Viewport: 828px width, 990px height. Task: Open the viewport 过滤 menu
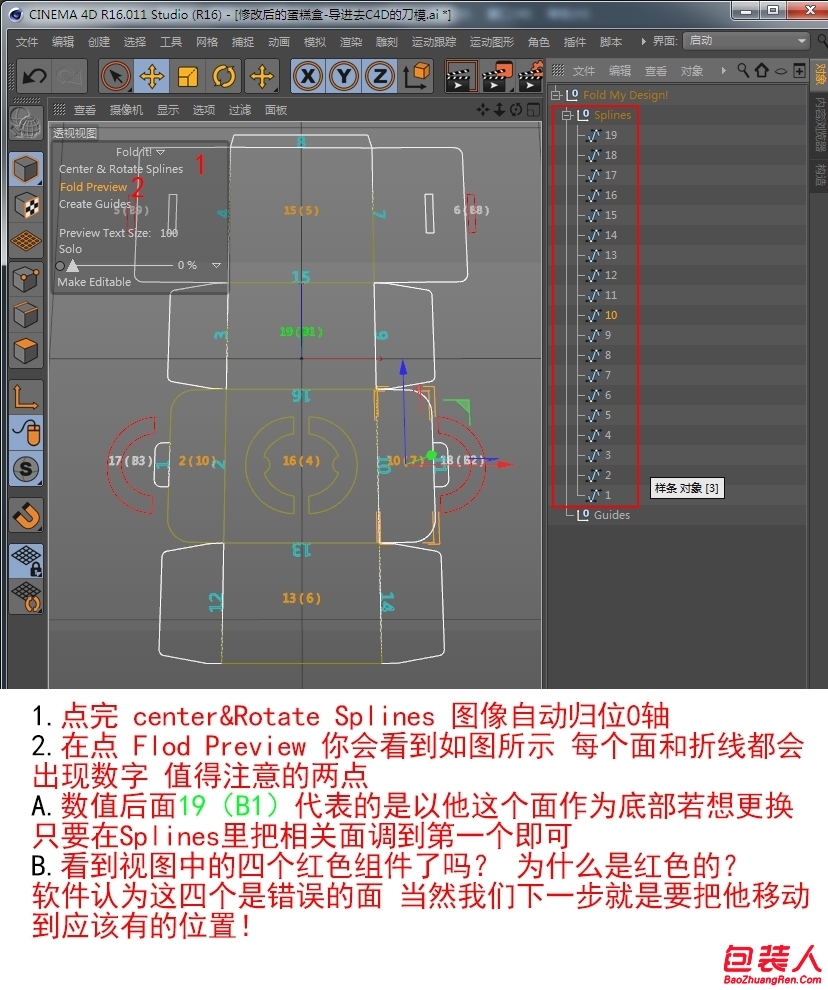click(239, 110)
